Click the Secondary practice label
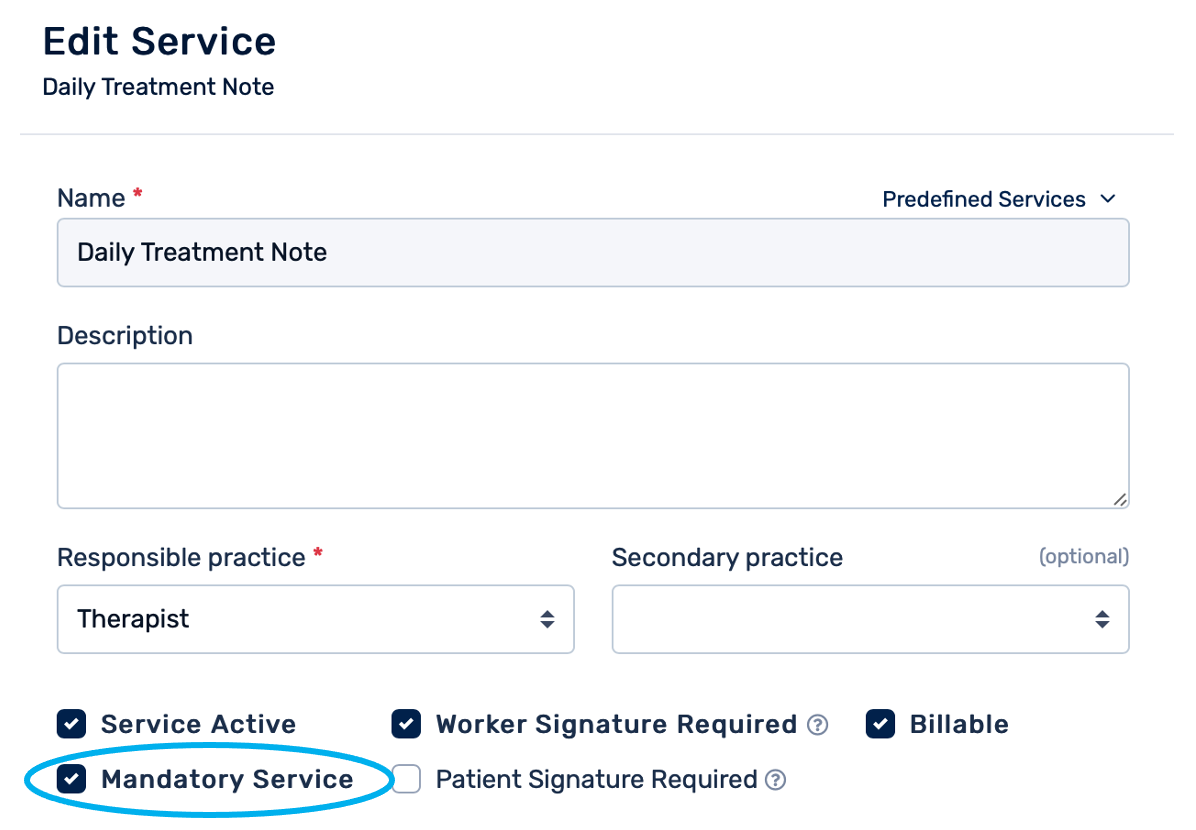The width and height of the screenshot is (1196, 830). click(x=727, y=557)
